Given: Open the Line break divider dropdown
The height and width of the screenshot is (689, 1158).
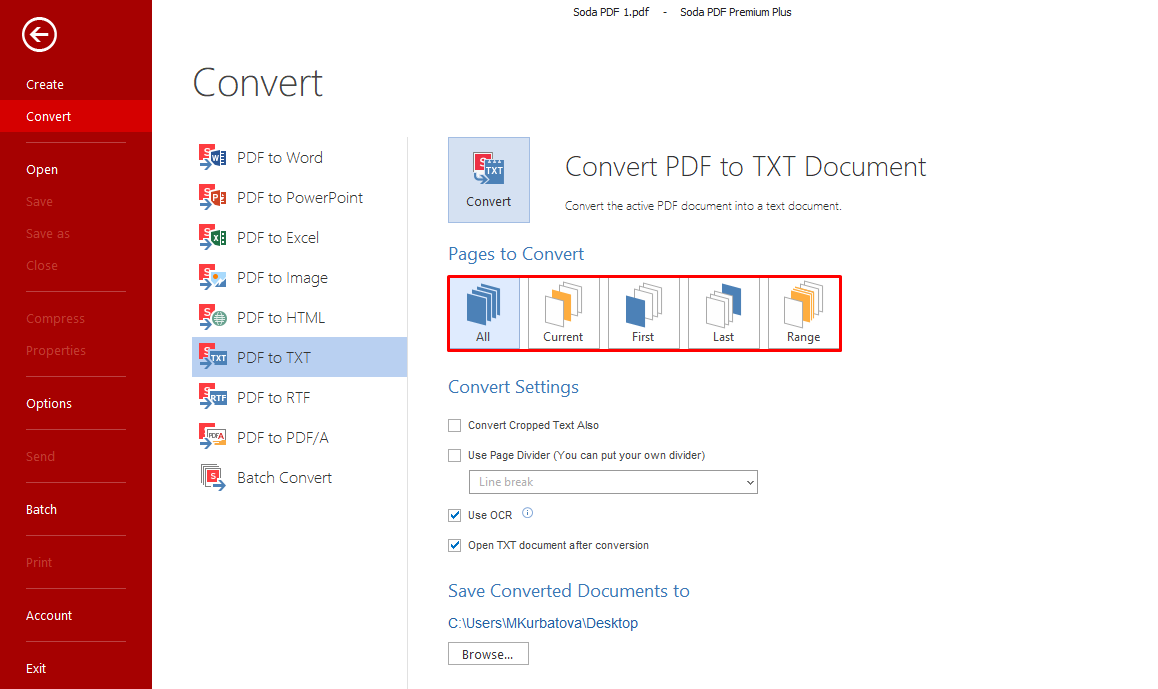Looking at the screenshot, I should click(x=613, y=482).
